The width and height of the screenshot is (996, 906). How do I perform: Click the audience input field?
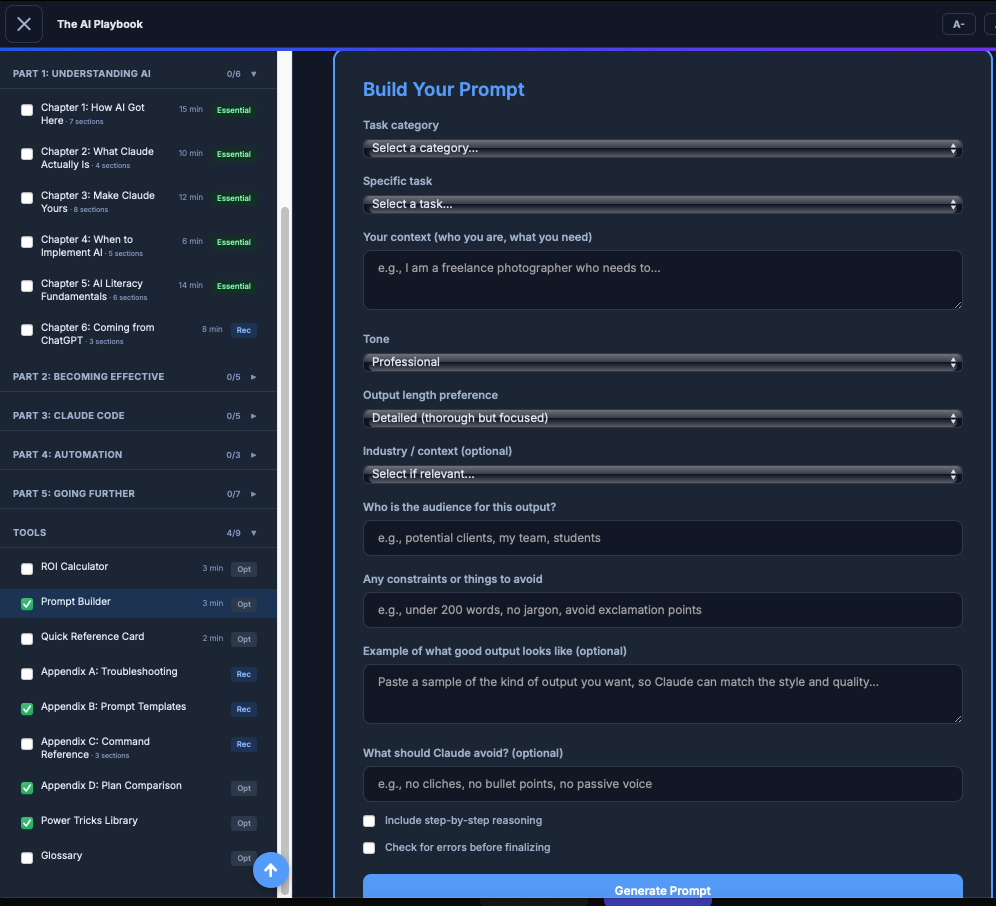tap(661, 538)
